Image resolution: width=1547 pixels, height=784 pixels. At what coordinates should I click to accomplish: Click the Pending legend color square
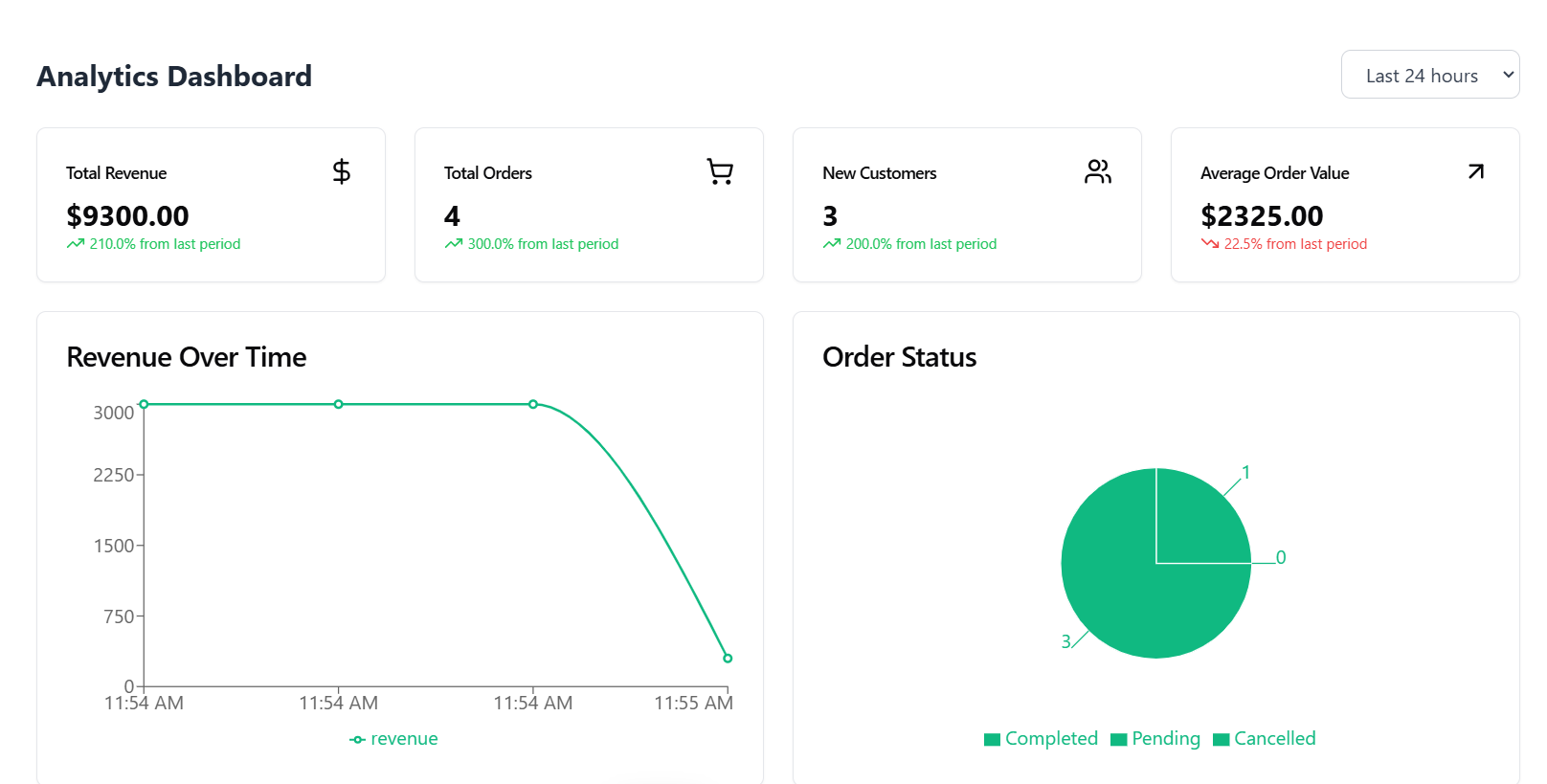[x=1118, y=739]
